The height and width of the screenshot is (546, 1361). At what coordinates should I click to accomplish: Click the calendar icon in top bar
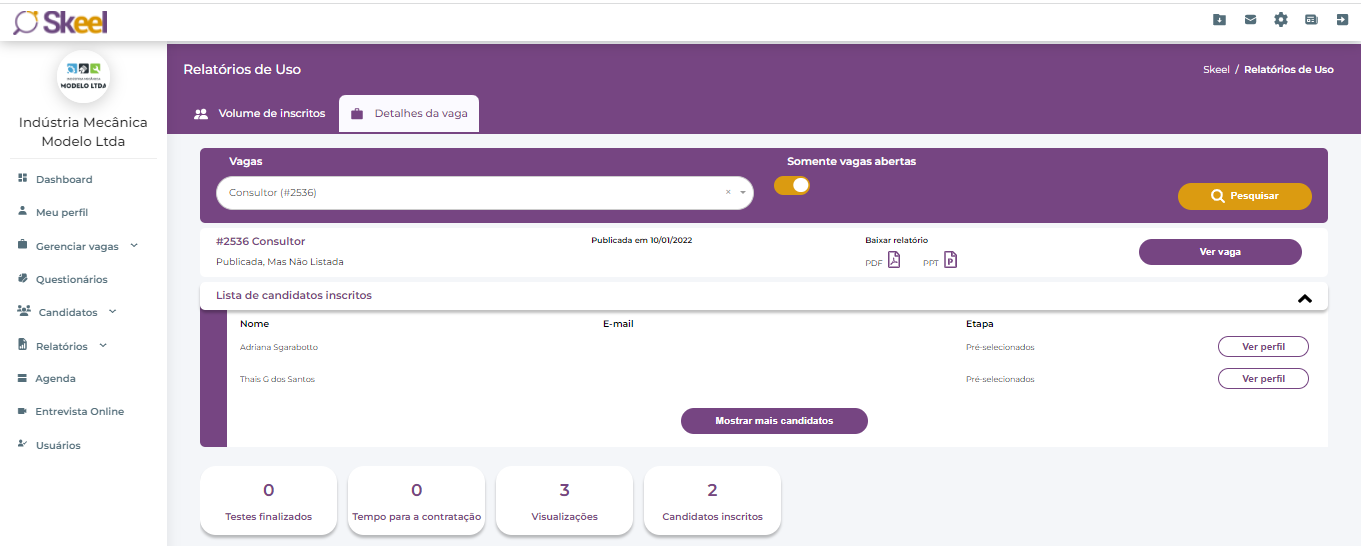[x=1311, y=20]
